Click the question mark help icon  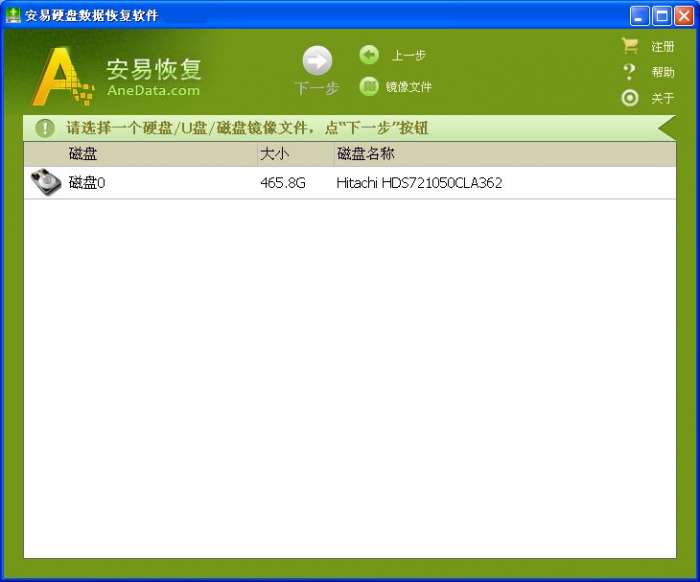pos(629,72)
